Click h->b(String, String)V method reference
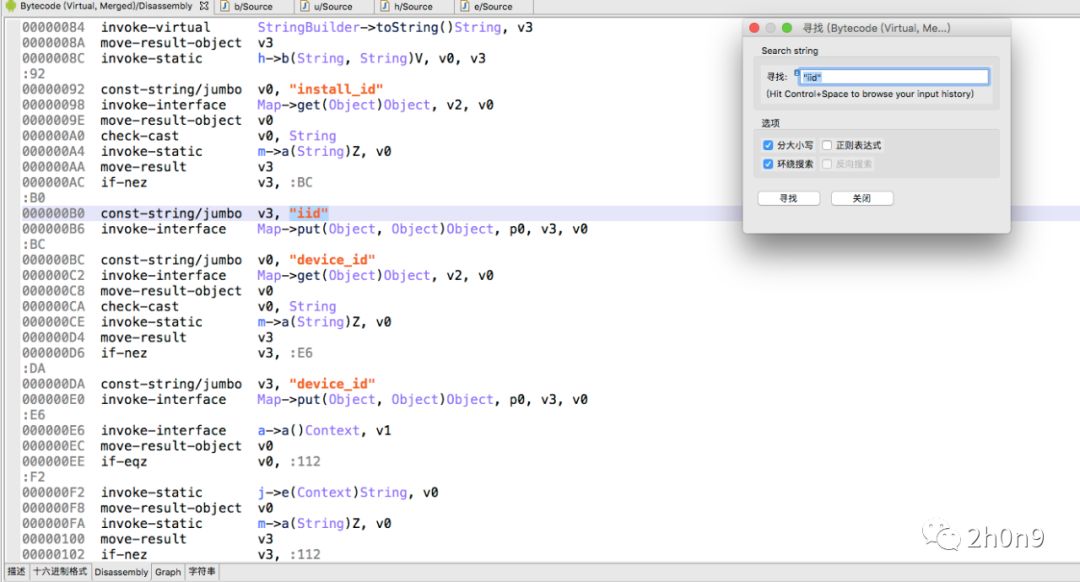 click(338, 59)
